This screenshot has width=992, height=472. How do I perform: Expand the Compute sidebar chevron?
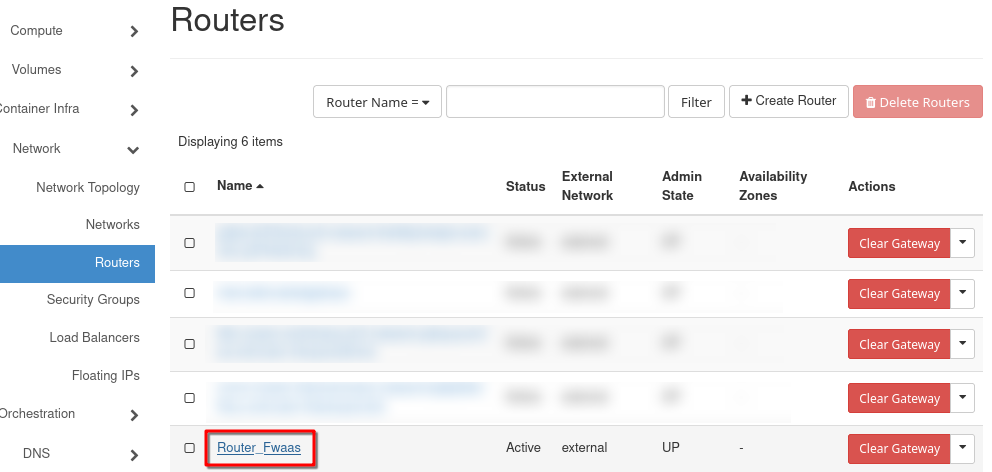tap(134, 32)
